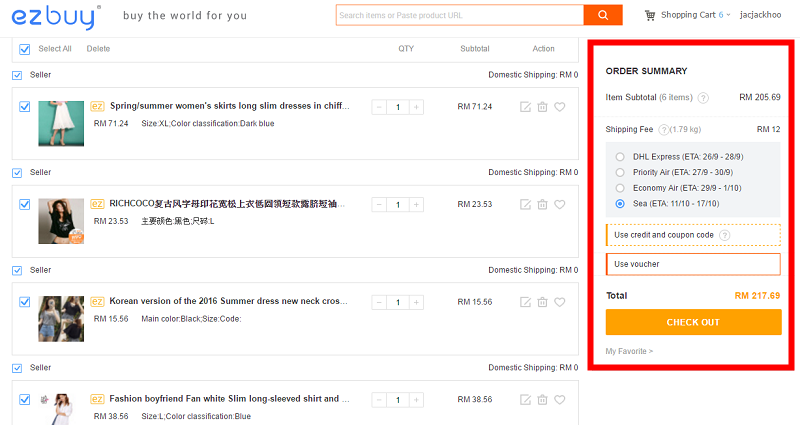The height and width of the screenshot is (425, 800).
Task: Open Shopping Cart dropdown arrow
Action: point(728,15)
